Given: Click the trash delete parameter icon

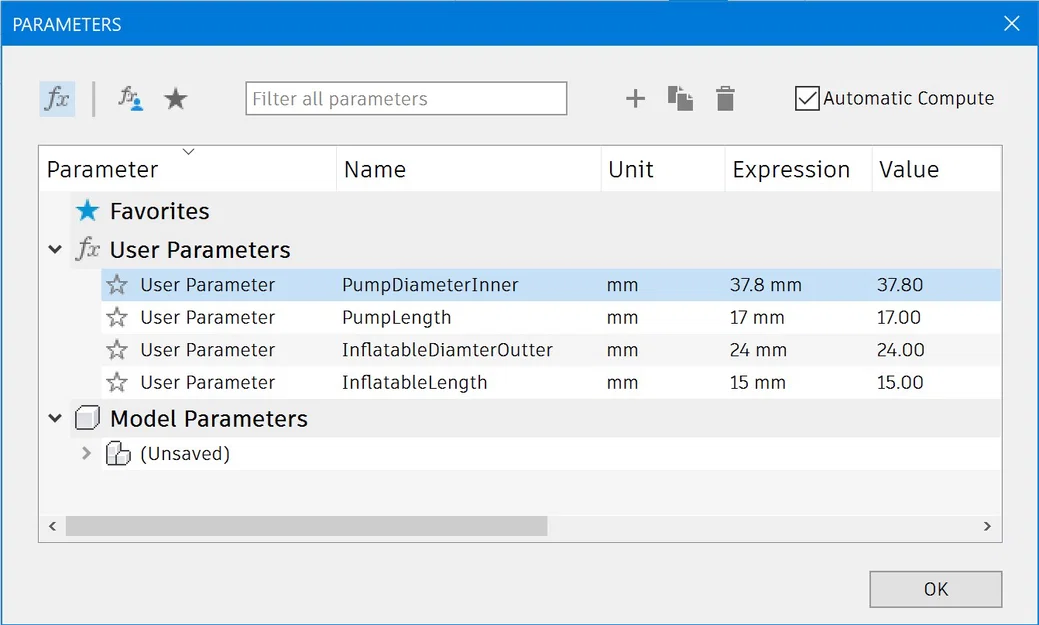Looking at the screenshot, I should tap(726, 98).
